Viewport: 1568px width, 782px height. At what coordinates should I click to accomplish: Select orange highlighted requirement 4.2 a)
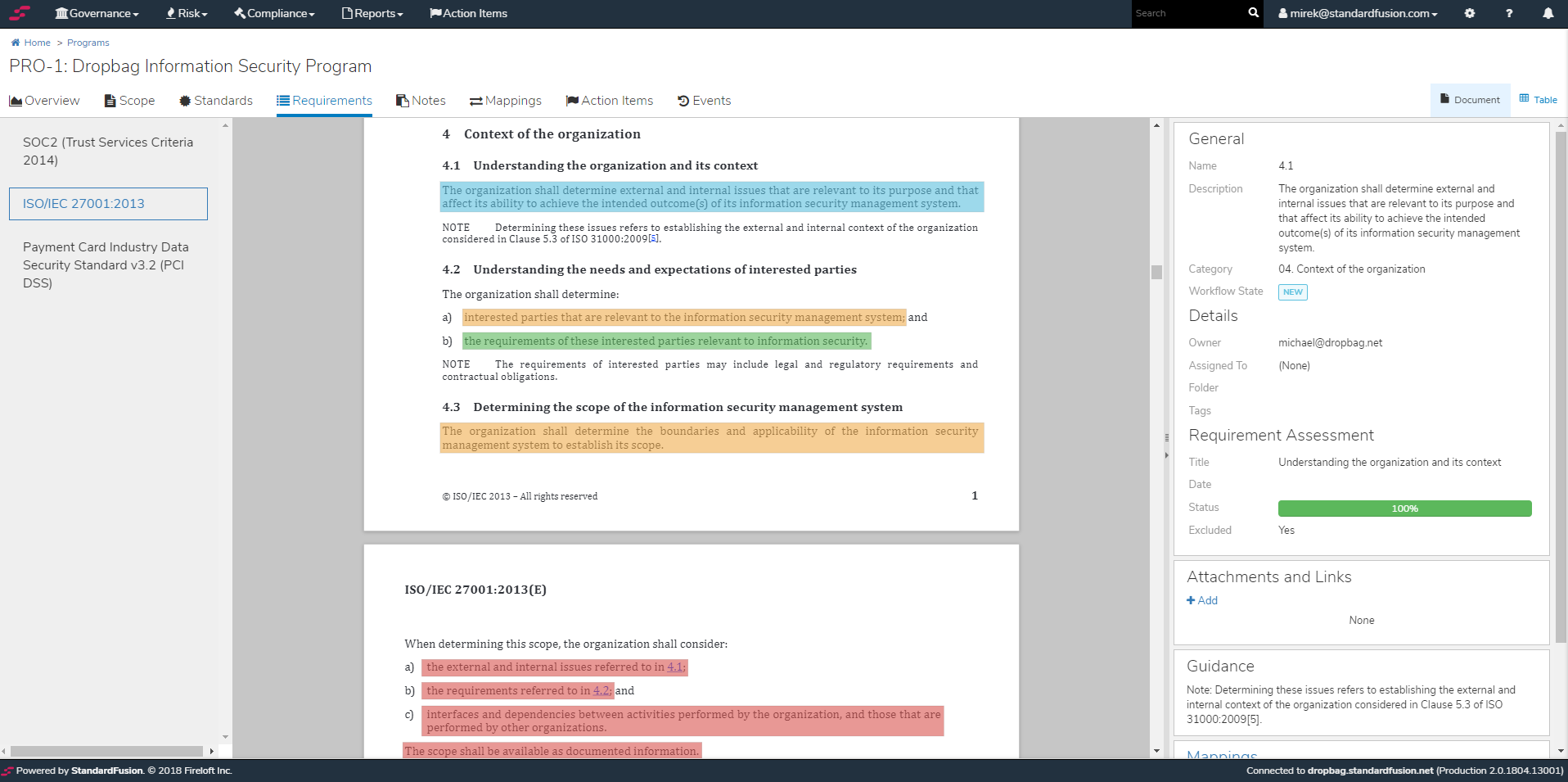[684, 318]
